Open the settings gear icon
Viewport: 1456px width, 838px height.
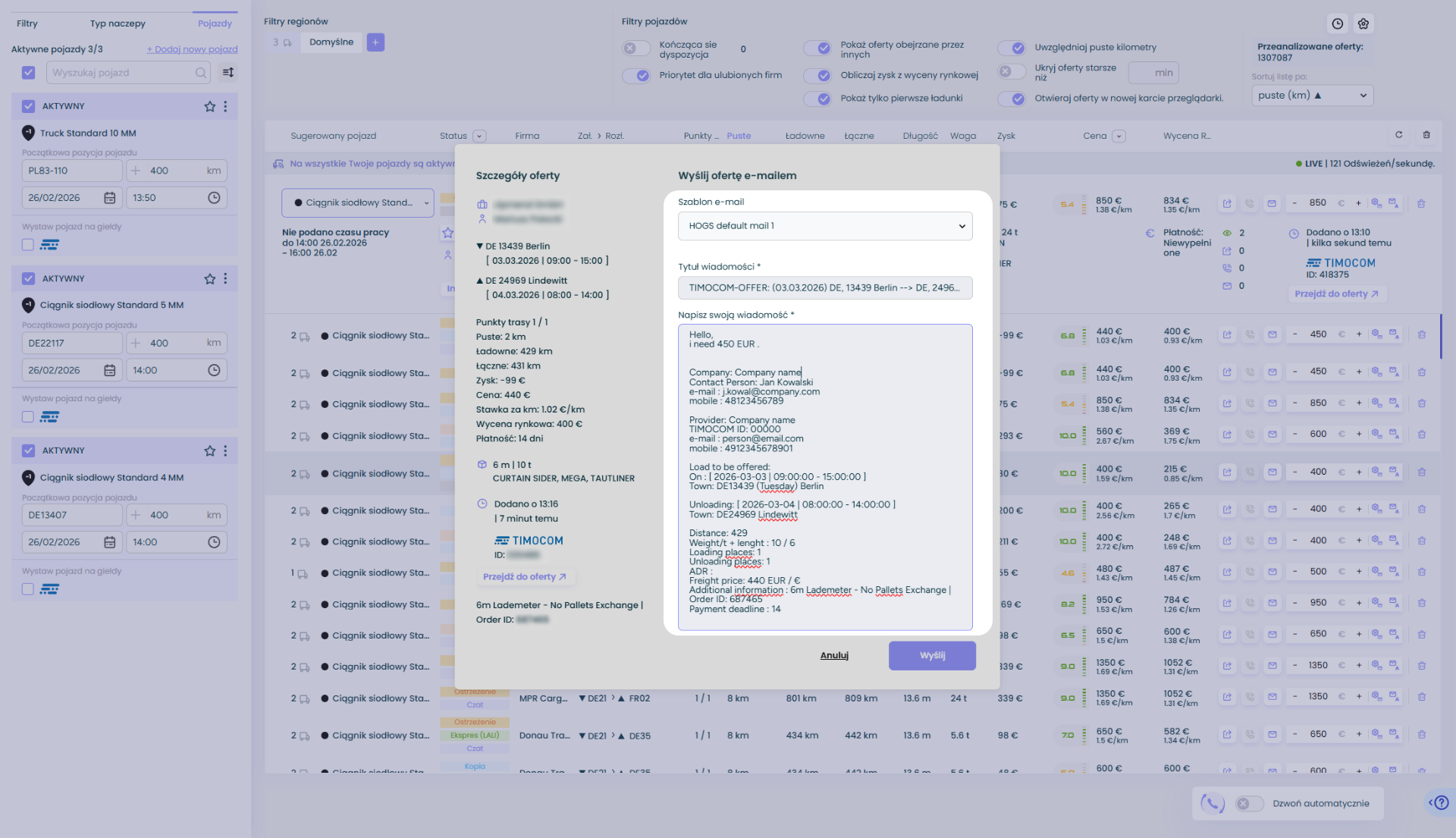tap(1363, 24)
